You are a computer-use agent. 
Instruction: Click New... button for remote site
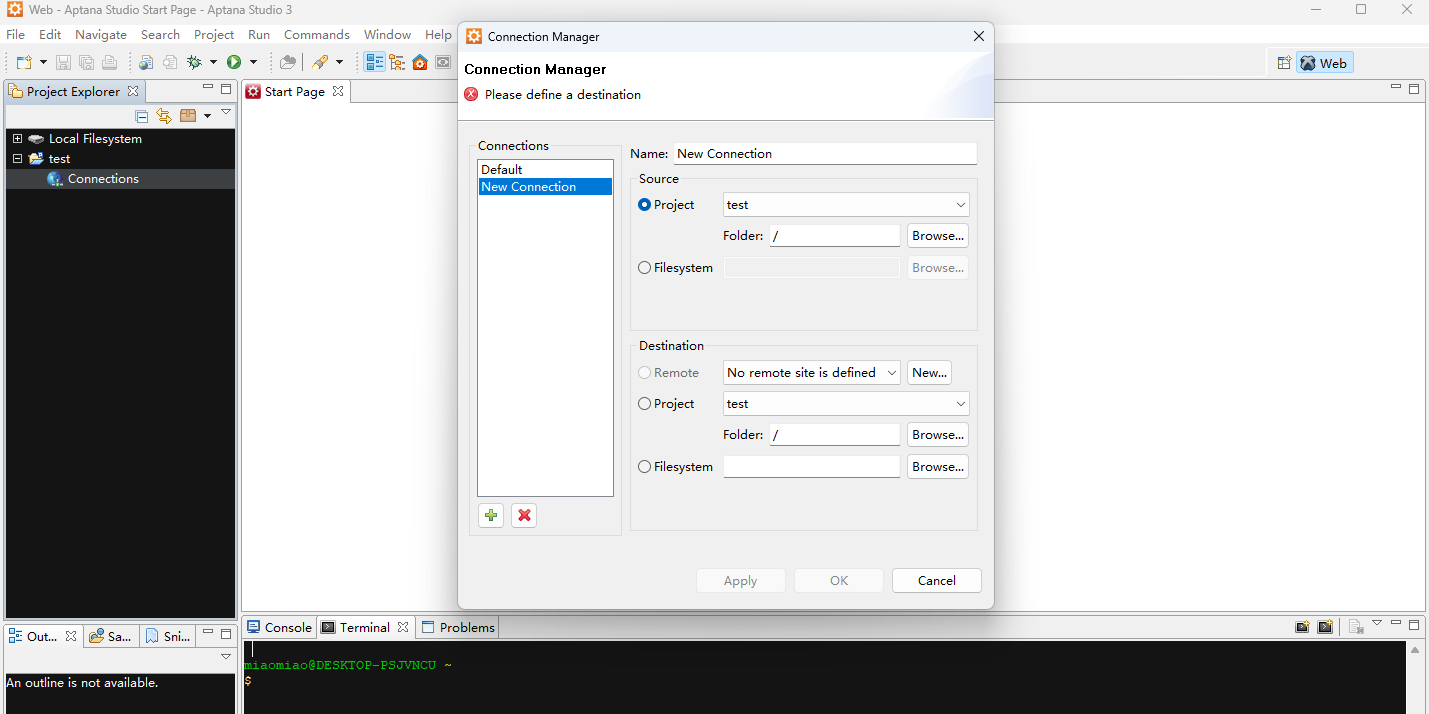[x=929, y=373]
